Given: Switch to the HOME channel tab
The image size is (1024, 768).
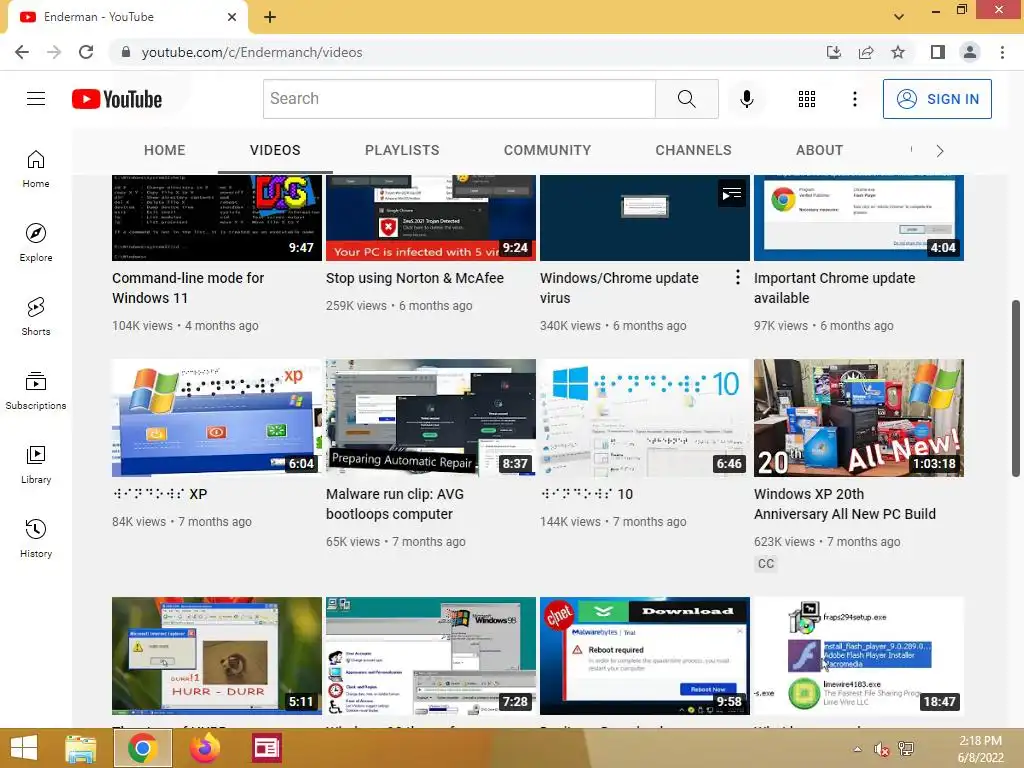Looking at the screenshot, I should point(165,150).
